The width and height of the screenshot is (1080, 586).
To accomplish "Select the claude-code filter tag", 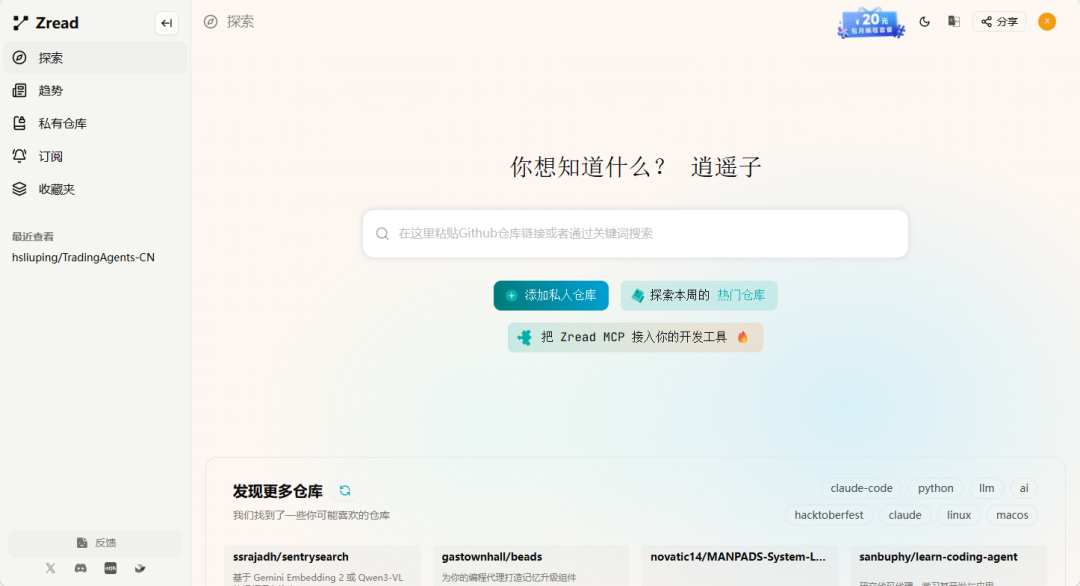I will point(861,488).
